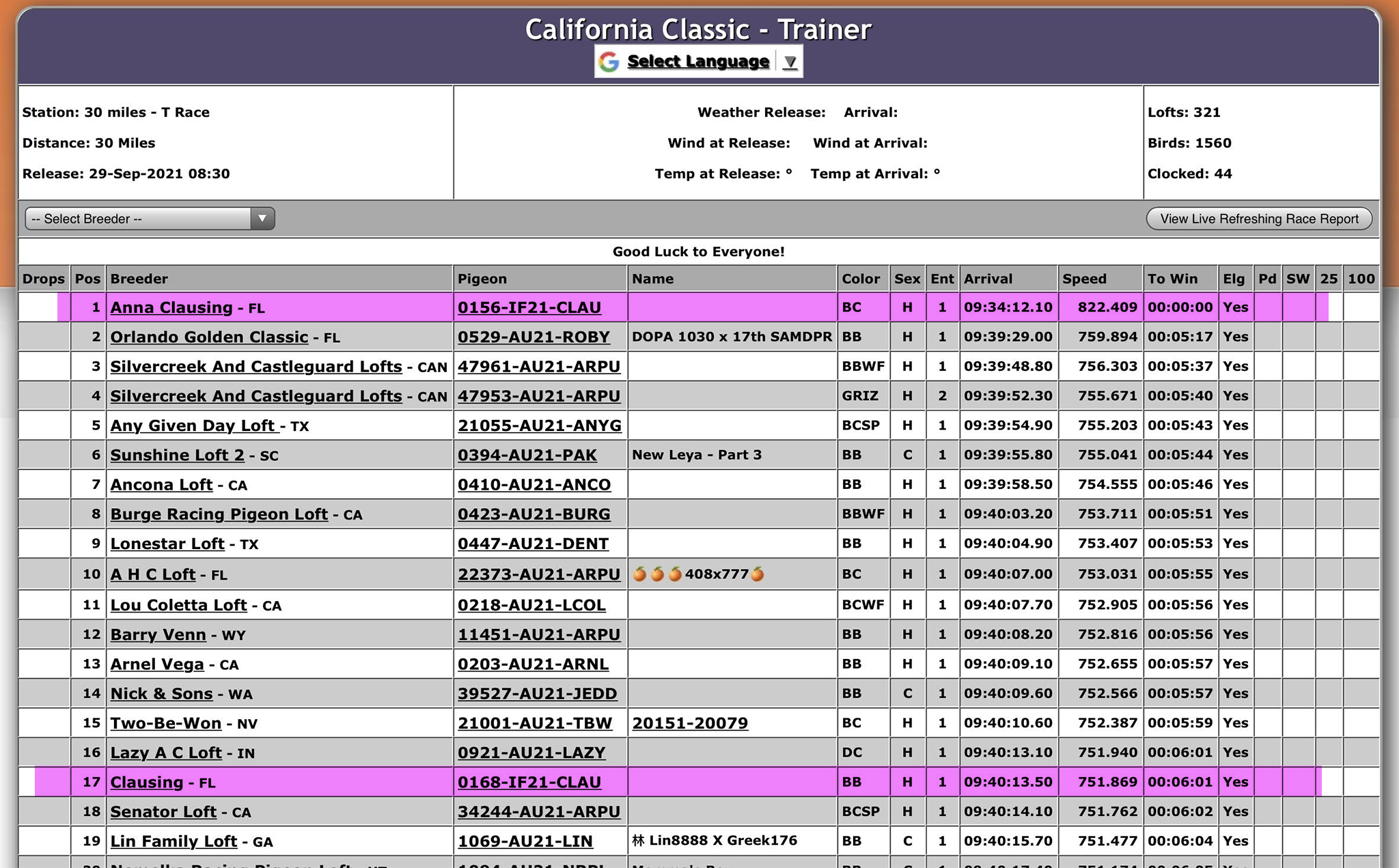Click the Orlando Golden Classic breeder
The width and height of the screenshot is (1399, 868).
click(209, 337)
